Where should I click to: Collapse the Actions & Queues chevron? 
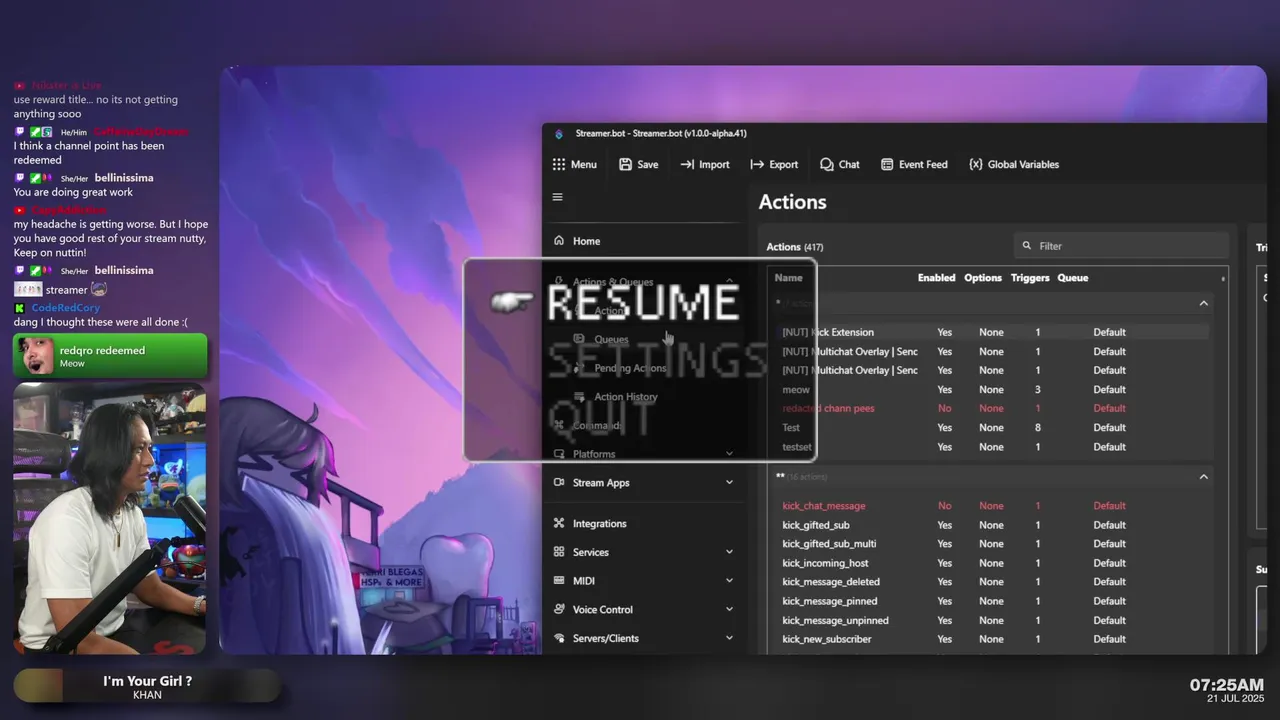click(x=729, y=282)
